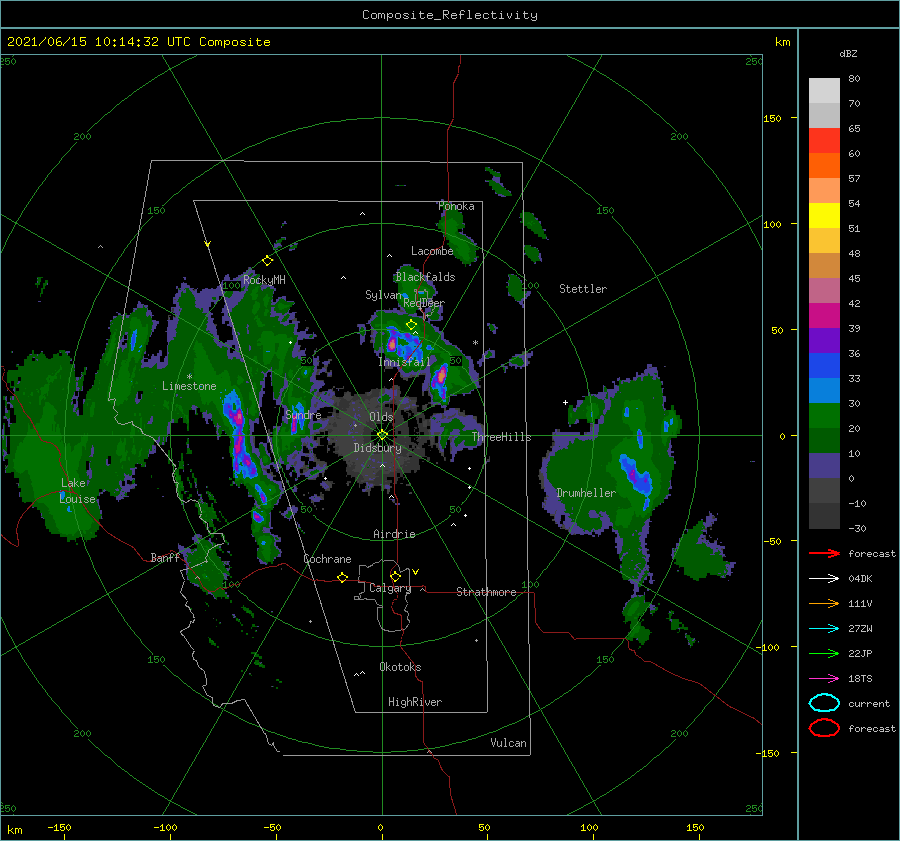Viewport: 900px width, 841px height.
Task: Click the '27ZW' legend text
Action: pyautogui.click(x=860, y=629)
